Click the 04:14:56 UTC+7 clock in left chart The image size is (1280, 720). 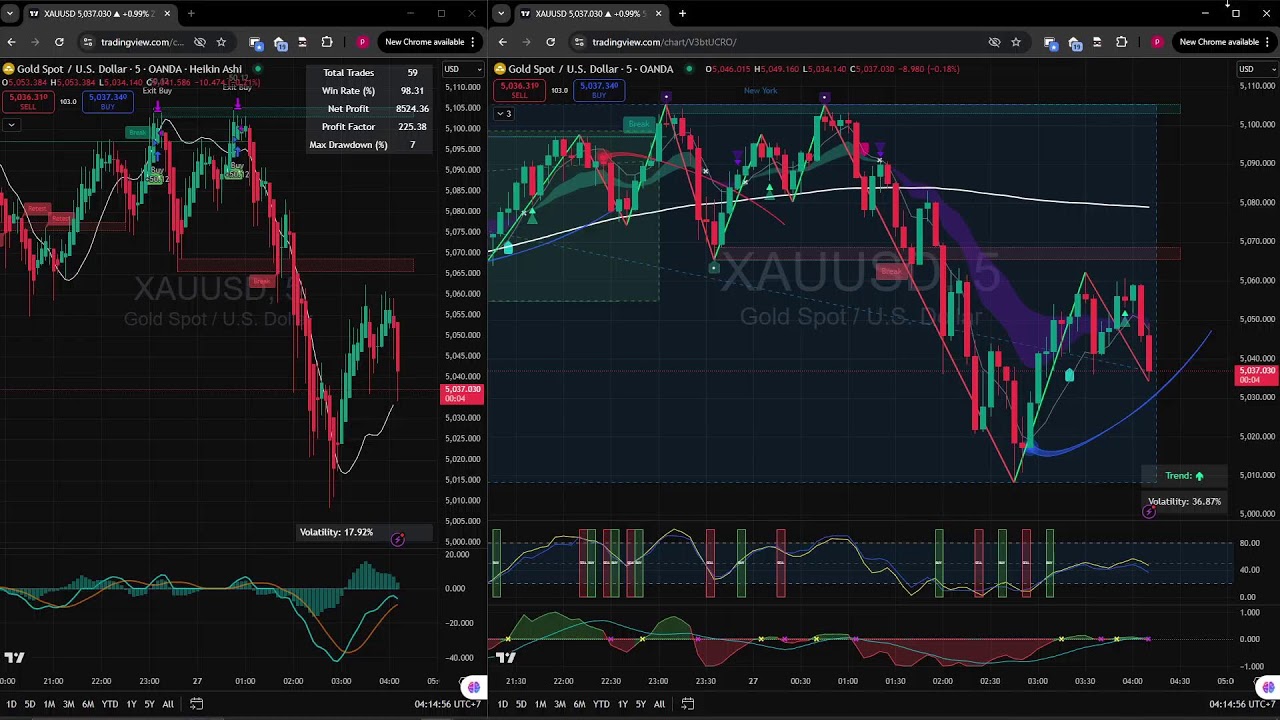tap(448, 704)
